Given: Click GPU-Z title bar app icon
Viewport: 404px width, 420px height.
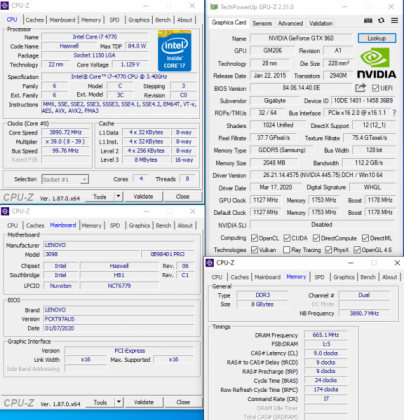Looking at the screenshot, I should click(214, 7).
